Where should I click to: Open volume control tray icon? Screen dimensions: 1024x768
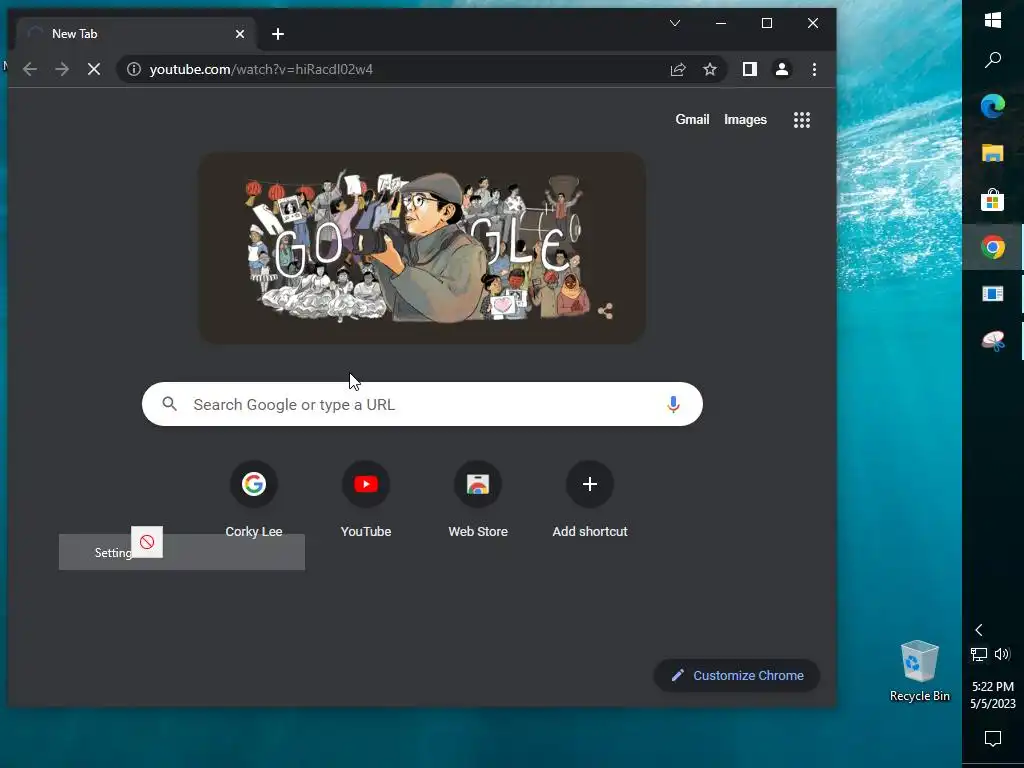1002,654
